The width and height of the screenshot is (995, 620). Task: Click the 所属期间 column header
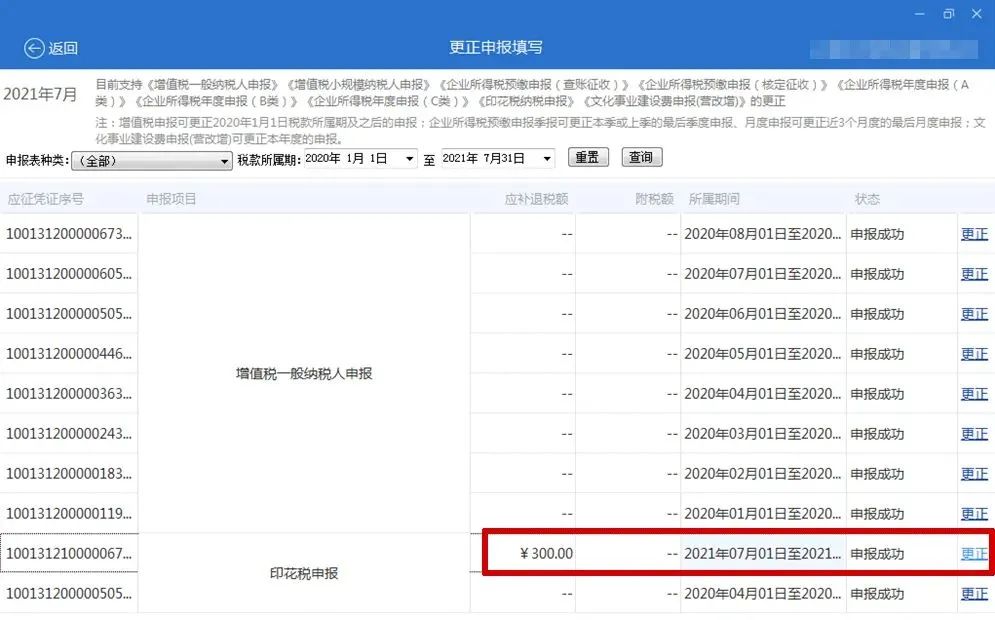(715, 199)
